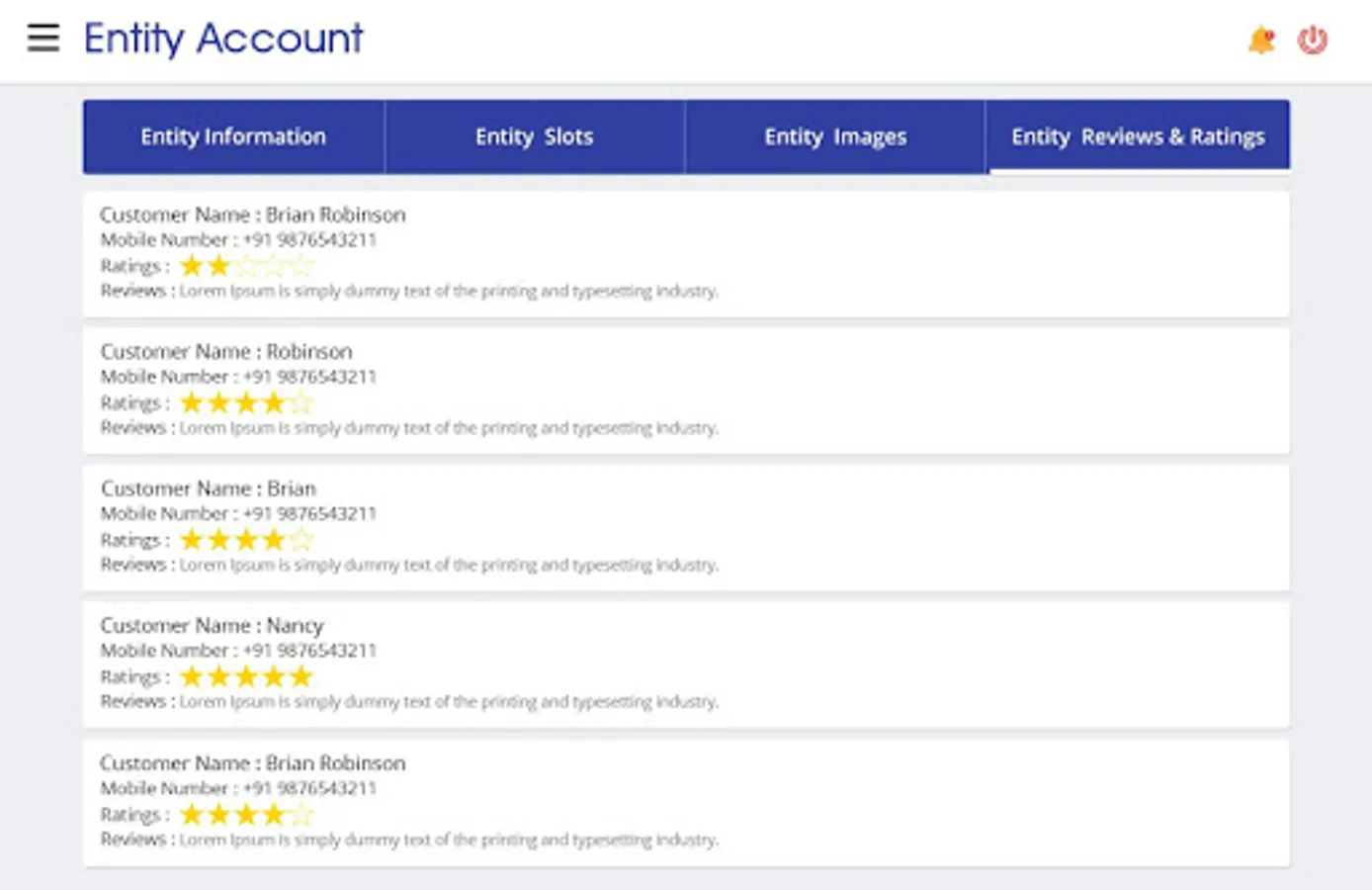The image size is (1372, 890).
Task: Click the review text in Nancy's card
Action: [x=448, y=702]
